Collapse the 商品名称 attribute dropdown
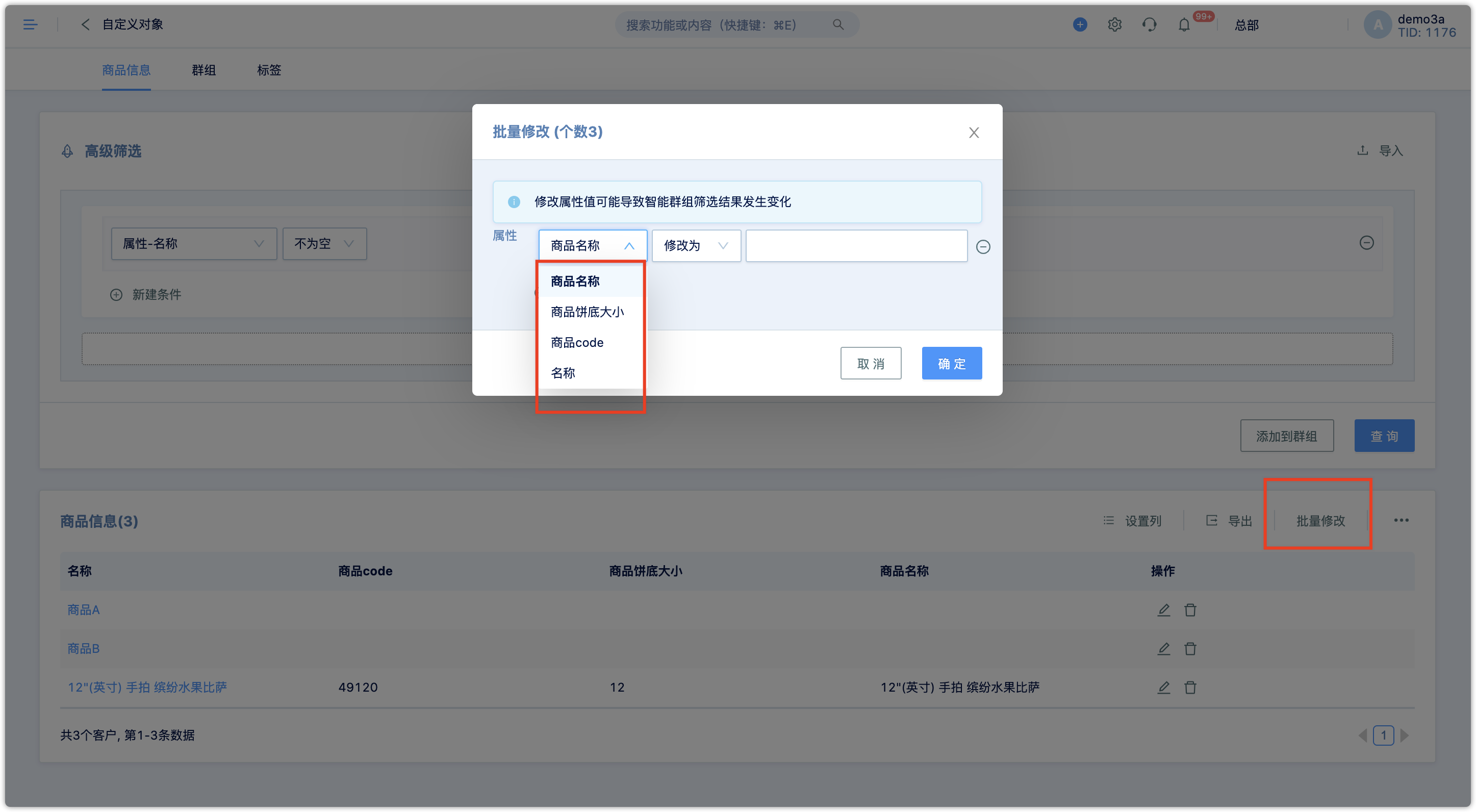The height and width of the screenshot is (812, 1476). pos(593,246)
